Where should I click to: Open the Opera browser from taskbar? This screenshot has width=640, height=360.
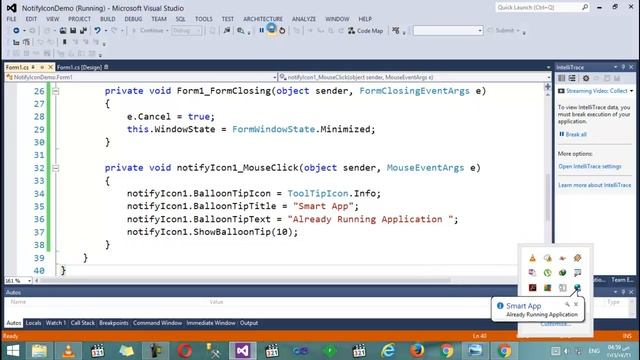pos(184,351)
